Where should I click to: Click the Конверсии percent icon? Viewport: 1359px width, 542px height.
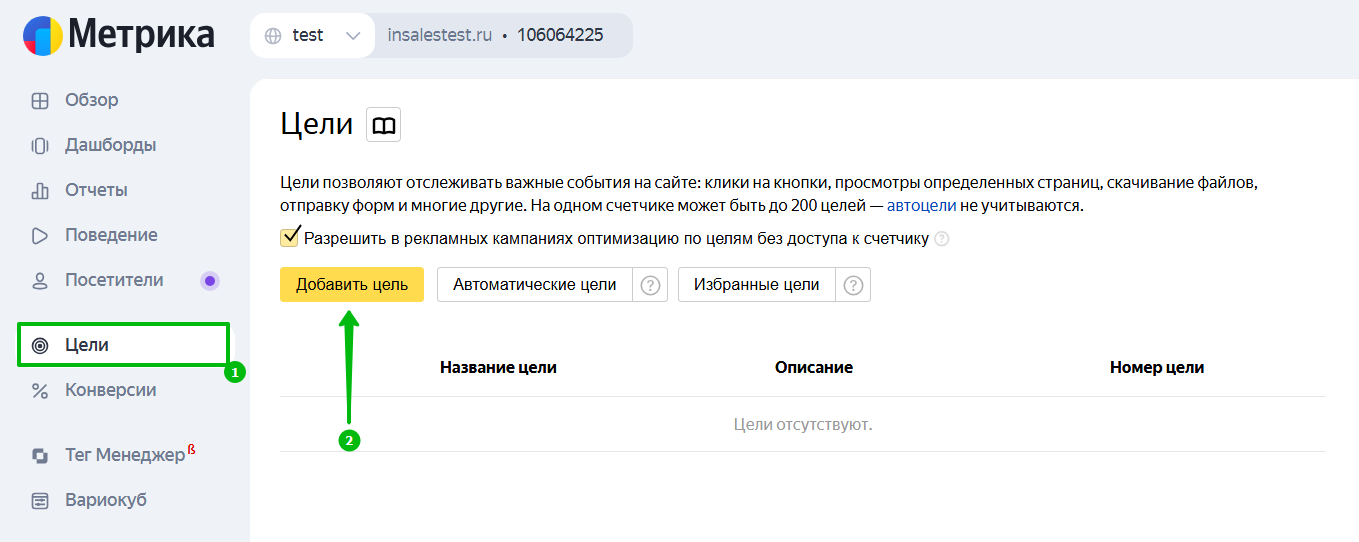tap(40, 391)
